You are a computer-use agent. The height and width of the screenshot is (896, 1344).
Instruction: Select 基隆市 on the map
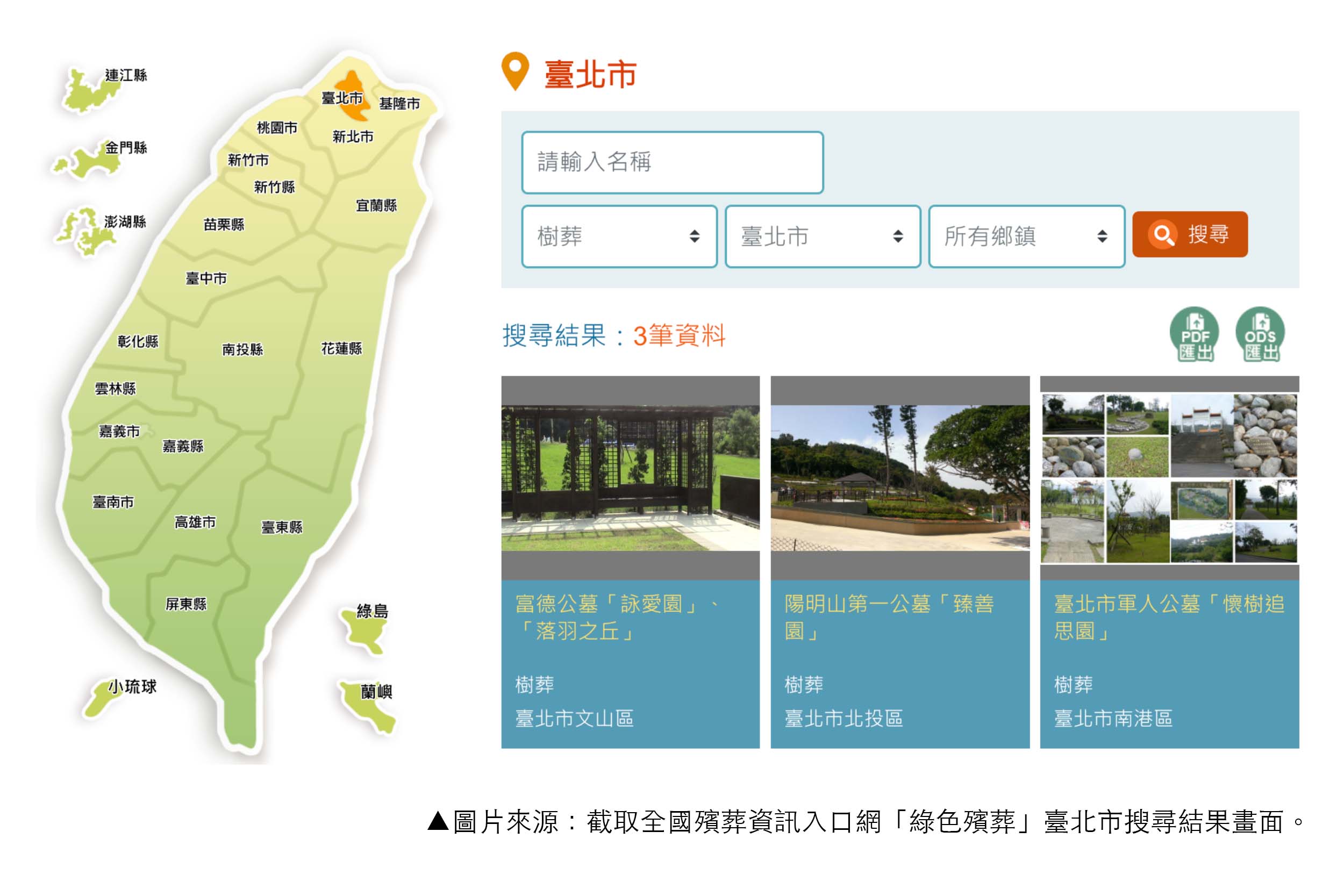(399, 103)
